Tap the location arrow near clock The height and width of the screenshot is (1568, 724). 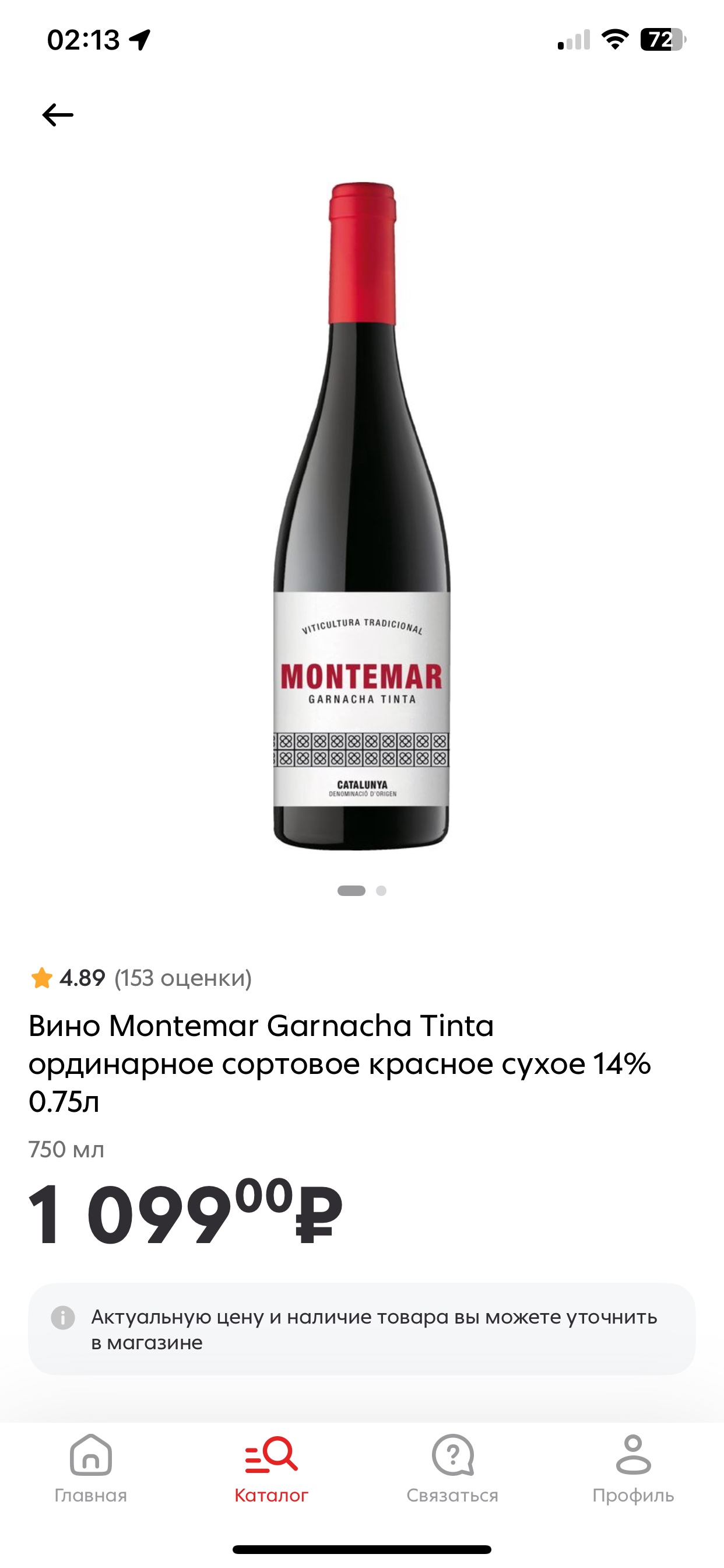coord(140,40)
